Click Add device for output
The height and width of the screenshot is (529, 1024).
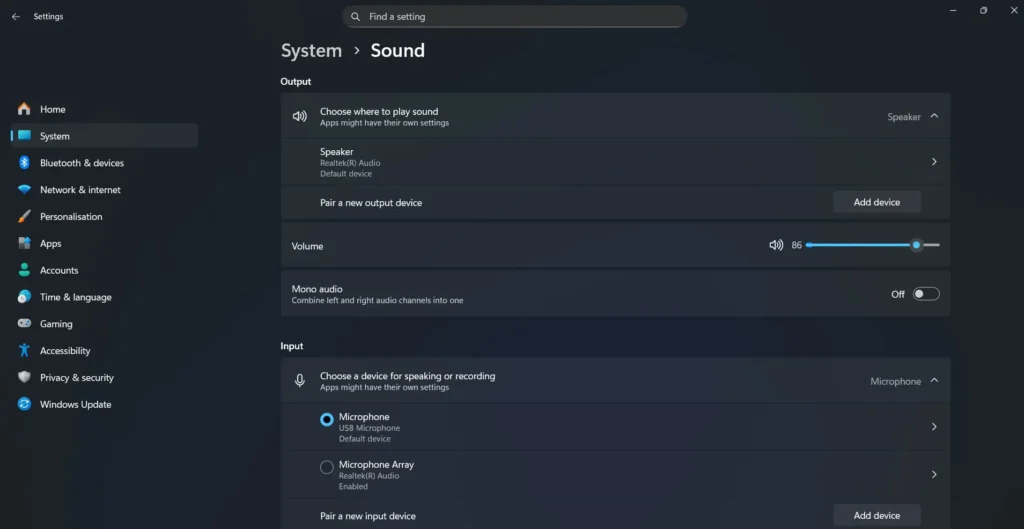point(877,202)
